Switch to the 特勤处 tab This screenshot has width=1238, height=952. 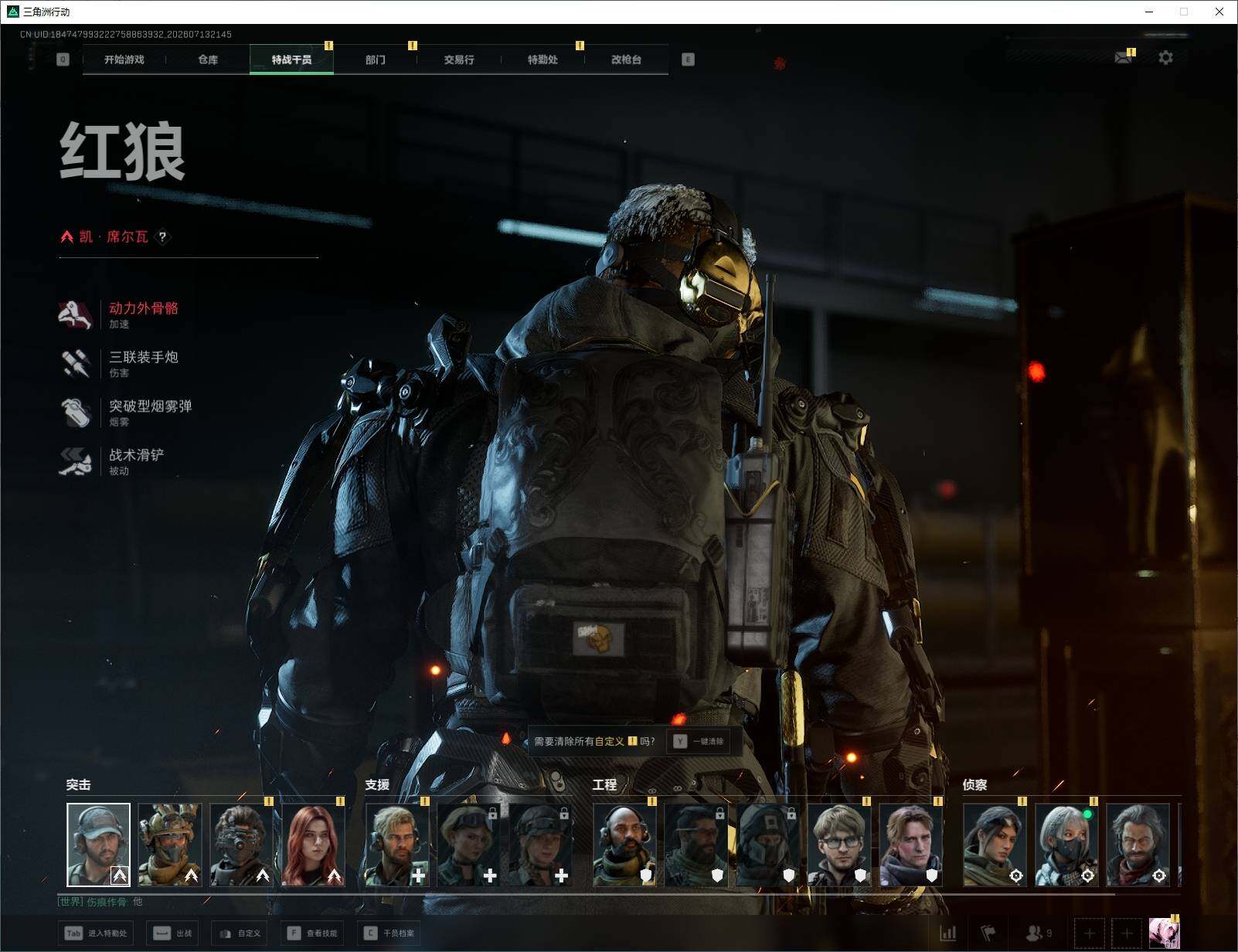coord(542,59)
